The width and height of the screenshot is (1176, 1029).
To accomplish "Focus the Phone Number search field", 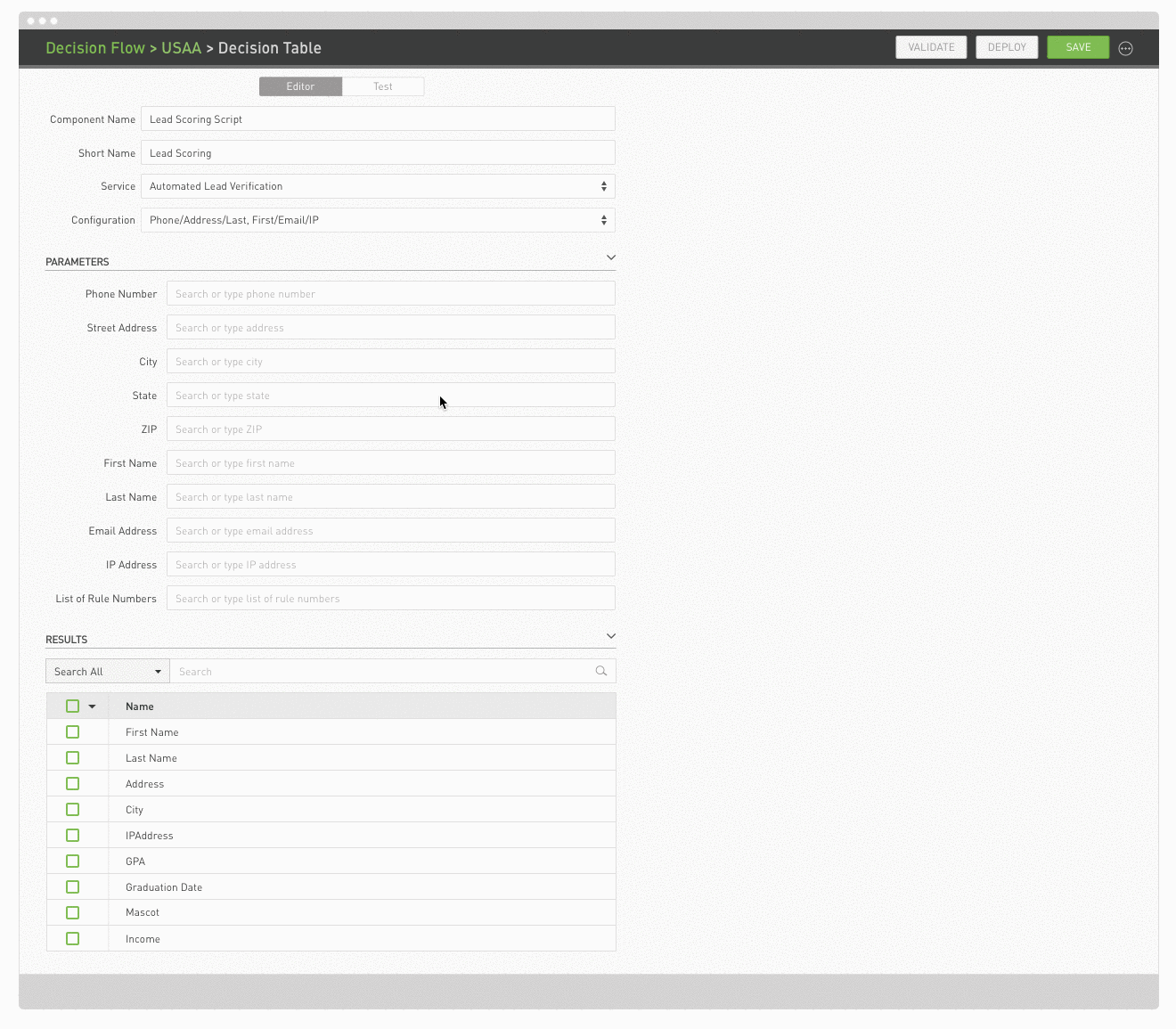I will pos(390,293).
